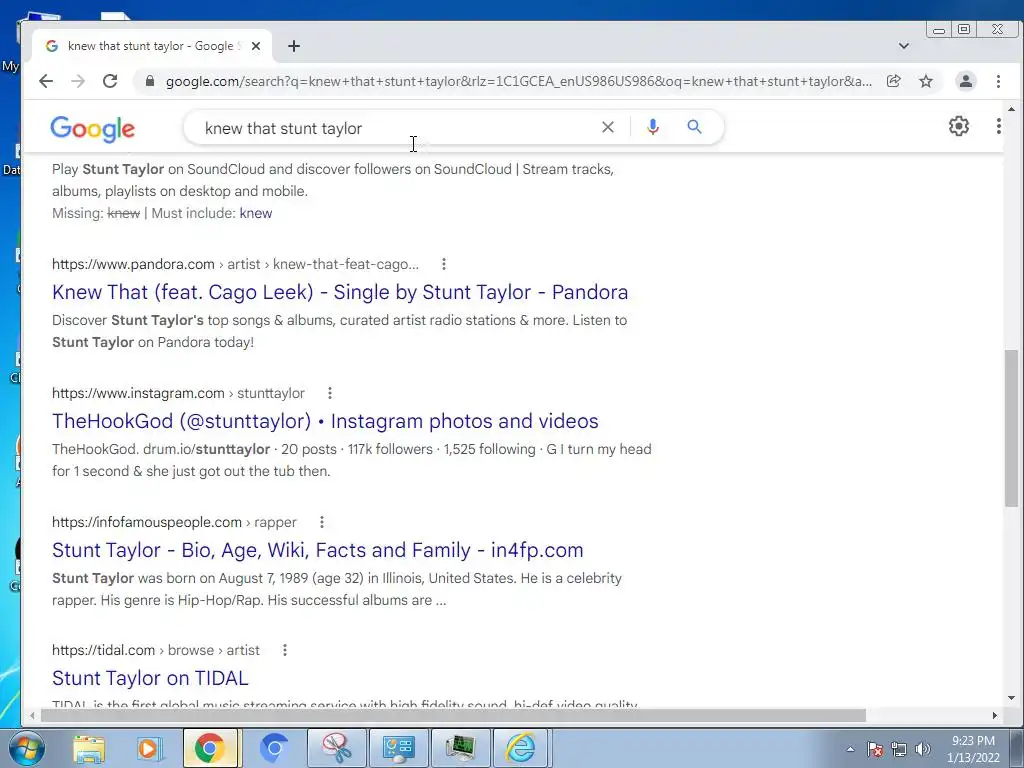This screenshot has height=768, width=1024.
Task: Close the 'knew that stunt taylor' tab
Action: (x=256, y=46)
